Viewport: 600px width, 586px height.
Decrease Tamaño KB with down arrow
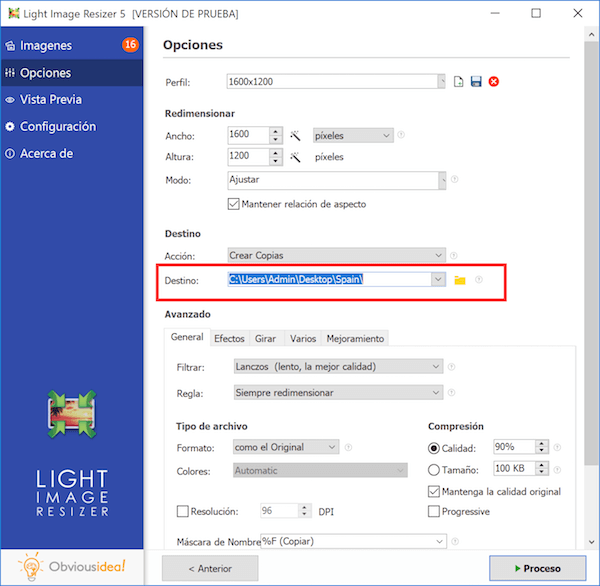pyautogui.click(x=541, y=472)
